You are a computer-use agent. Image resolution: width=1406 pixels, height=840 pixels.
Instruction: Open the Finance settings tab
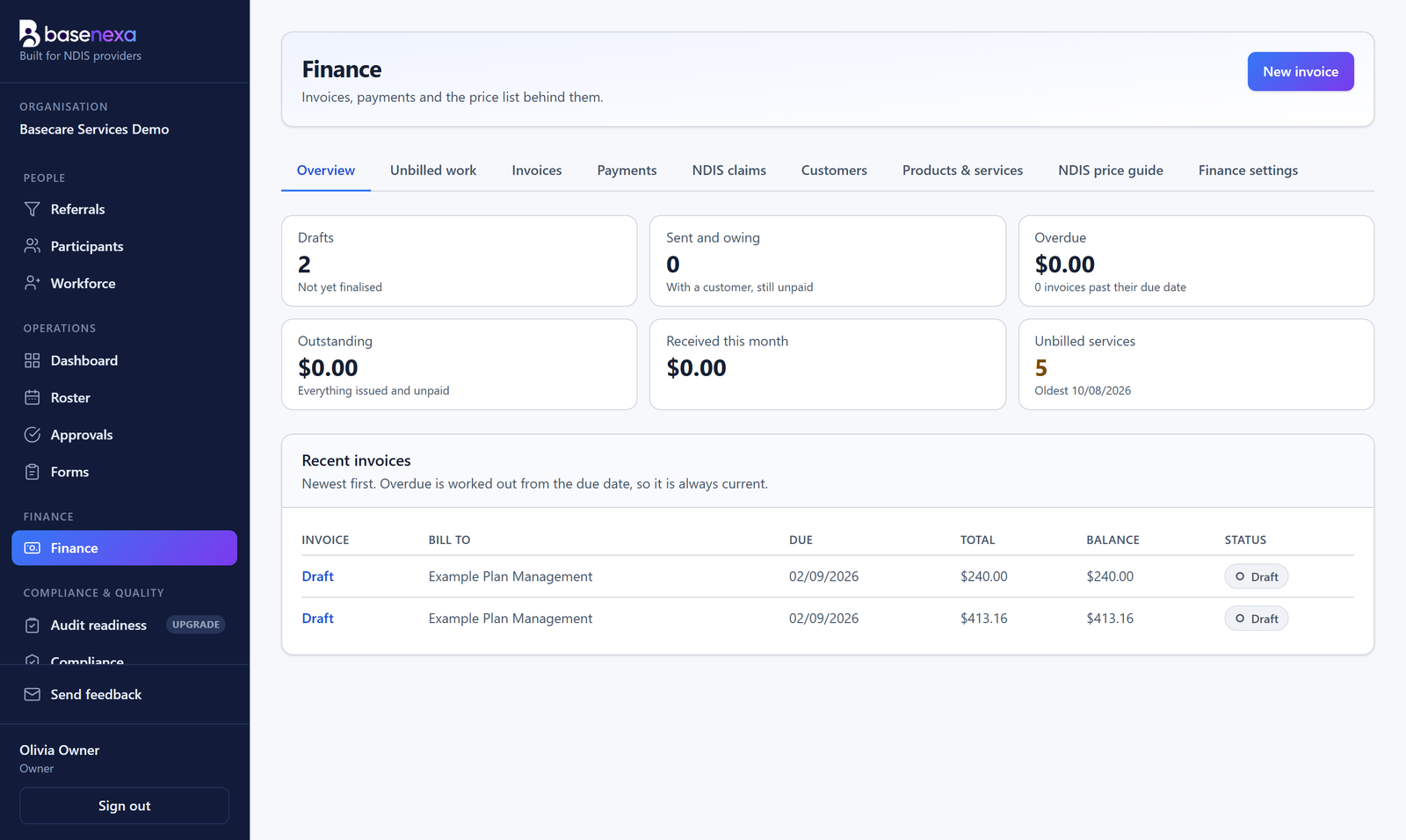click(x=1248, y=170)
